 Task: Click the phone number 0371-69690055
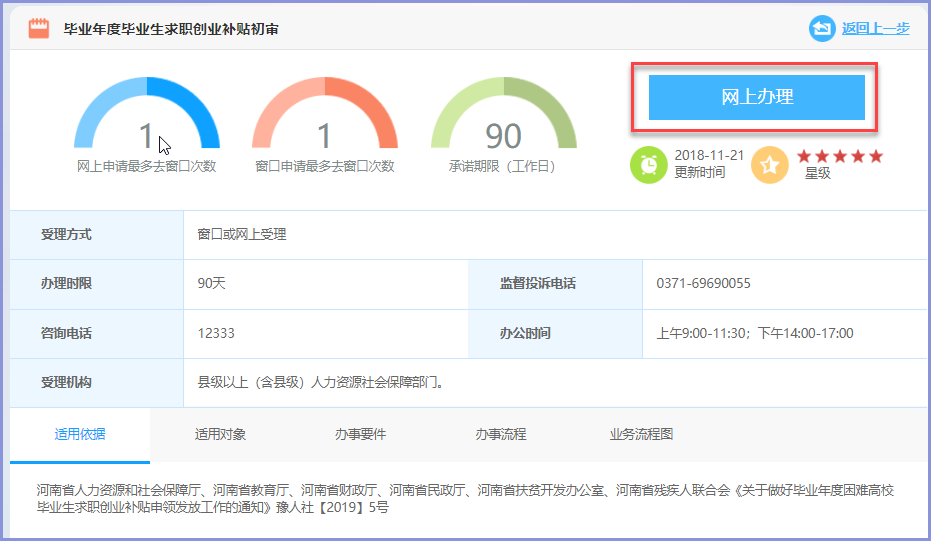coord(703,283)
